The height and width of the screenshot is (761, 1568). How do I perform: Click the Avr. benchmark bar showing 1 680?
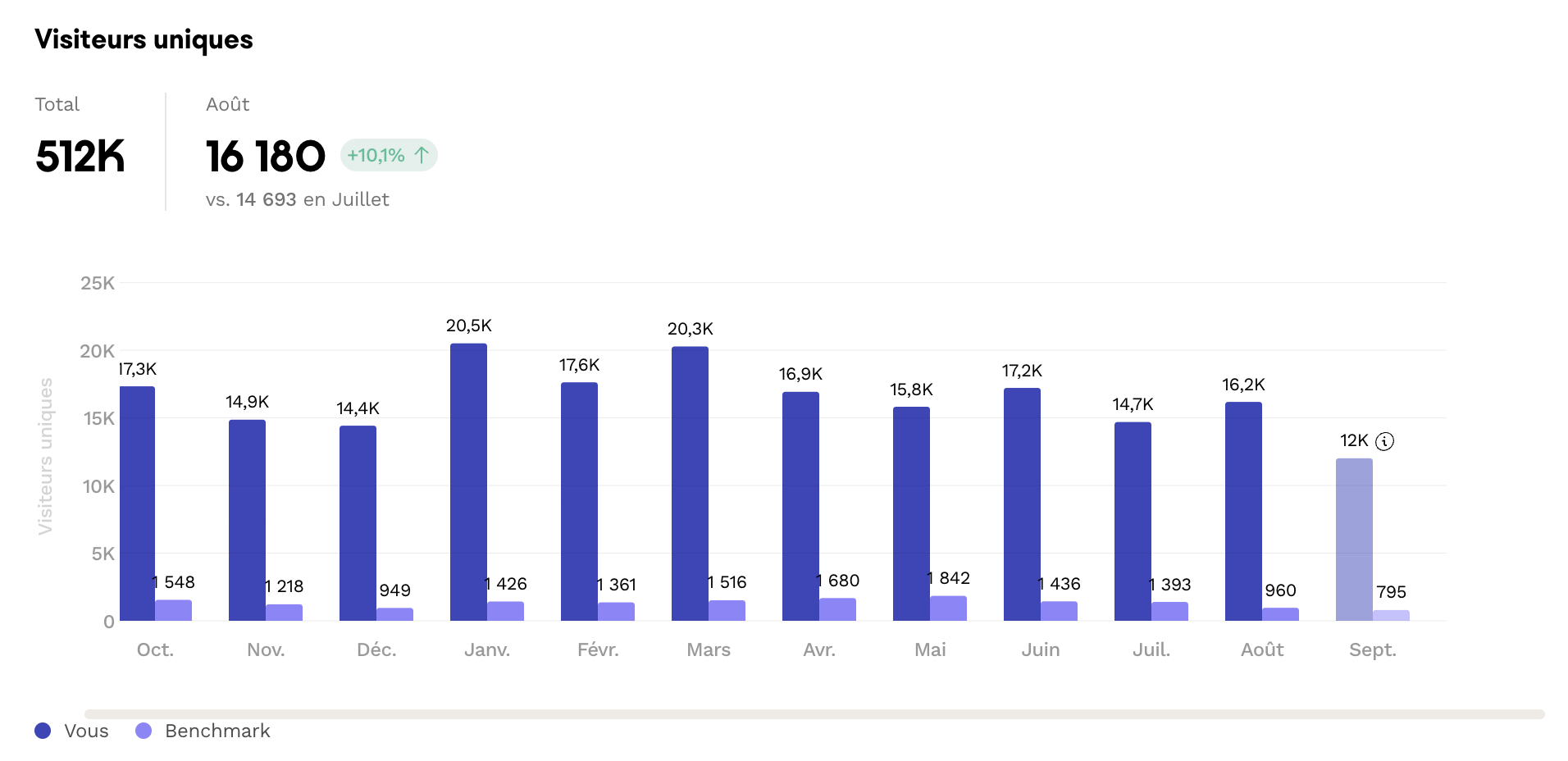tap(837, 609)
